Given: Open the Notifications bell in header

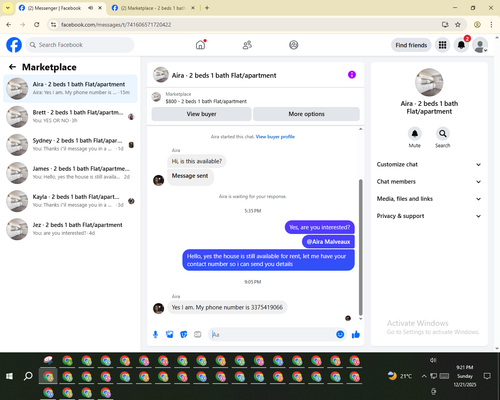Looking at the screenshot, I should (x=461, y=45).
